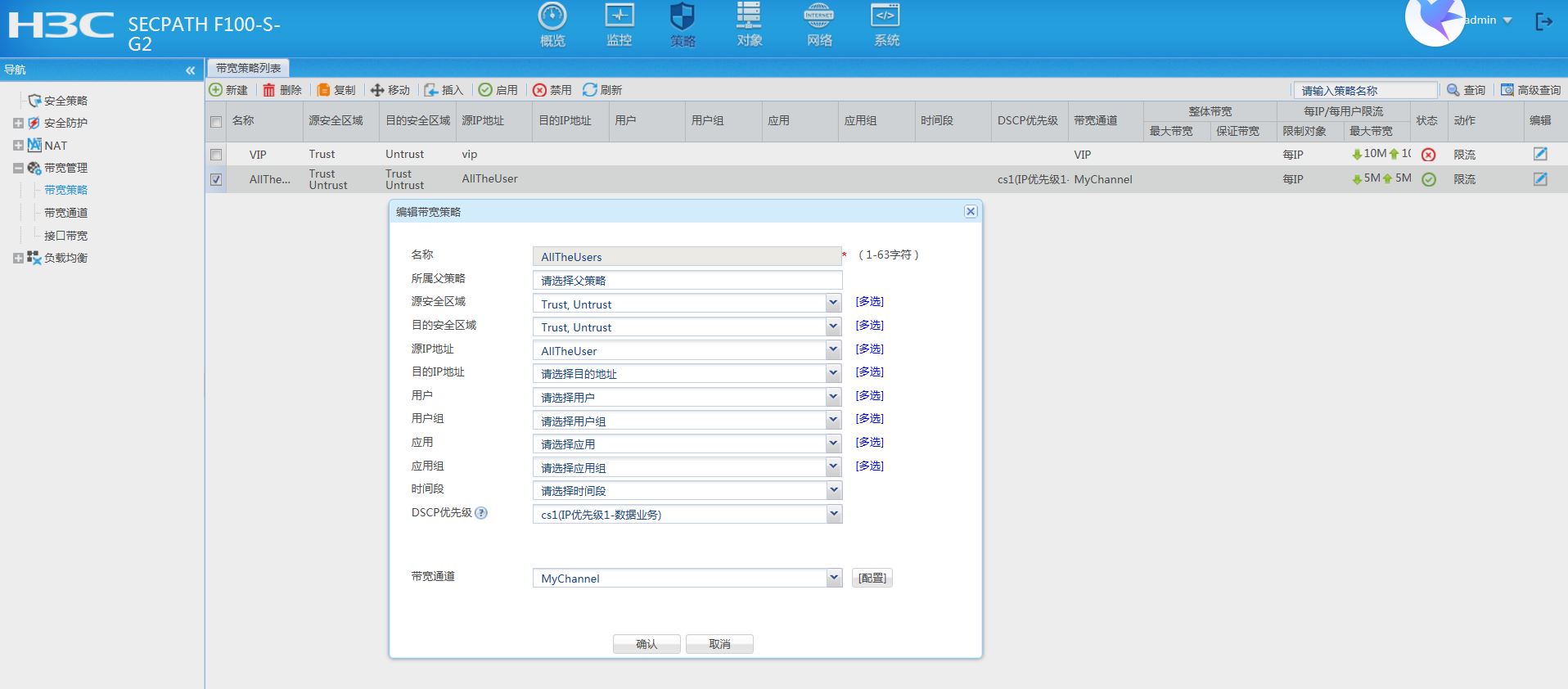Uncheck the AllThe... policy row checkbox

[216, 179]
